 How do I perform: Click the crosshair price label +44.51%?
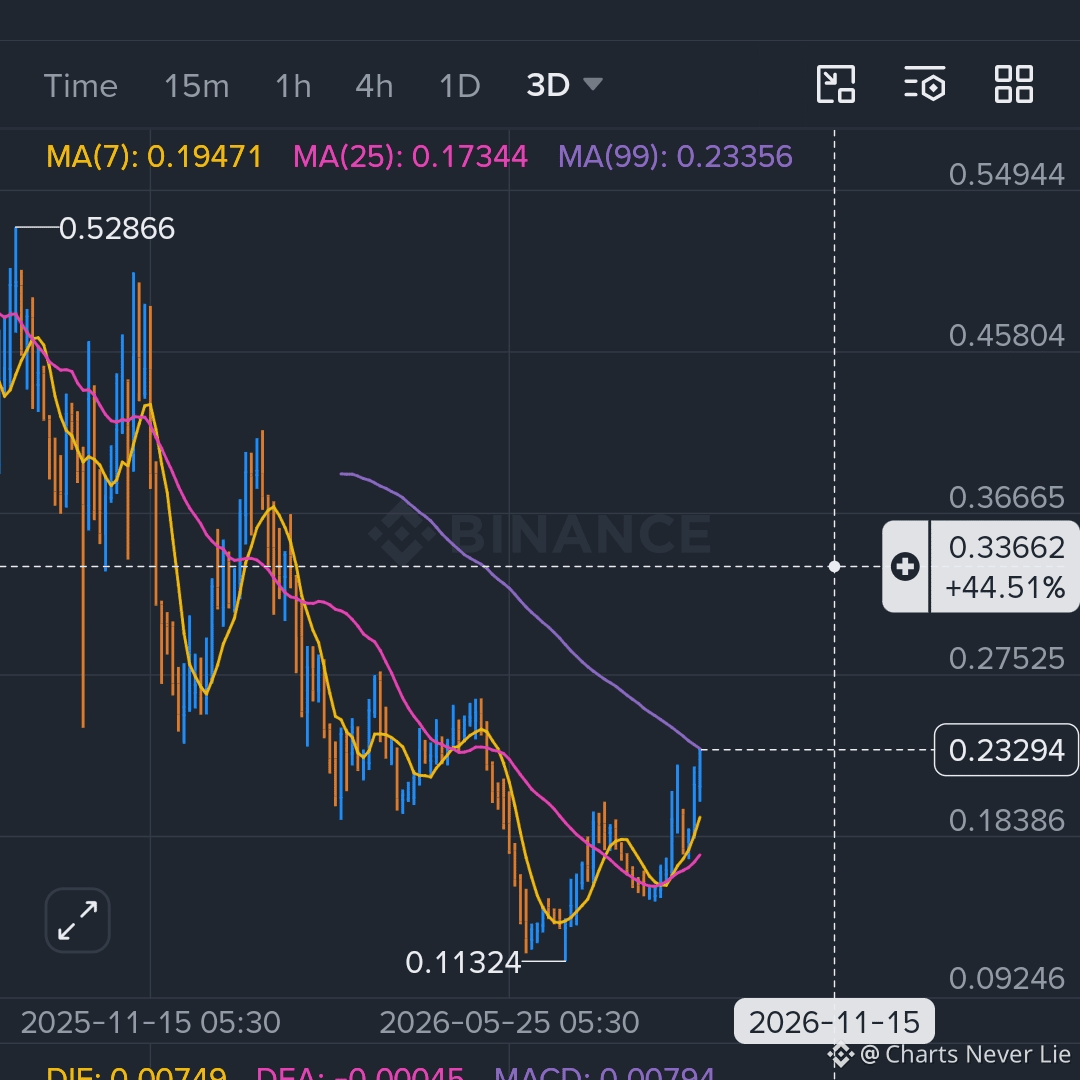1005,588
